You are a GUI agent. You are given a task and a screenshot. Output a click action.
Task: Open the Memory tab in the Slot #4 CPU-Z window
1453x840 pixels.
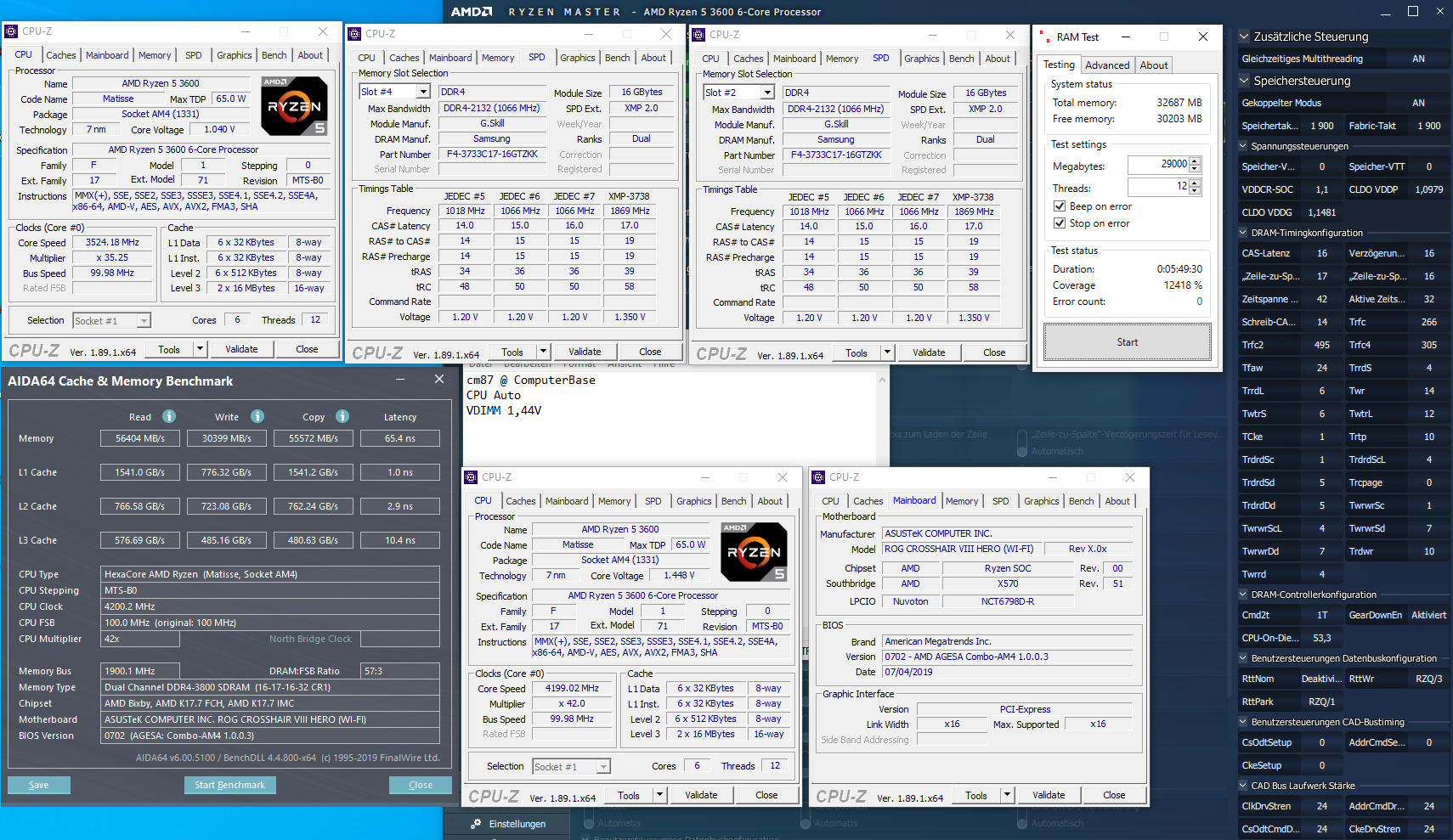(x=498, y=58)
